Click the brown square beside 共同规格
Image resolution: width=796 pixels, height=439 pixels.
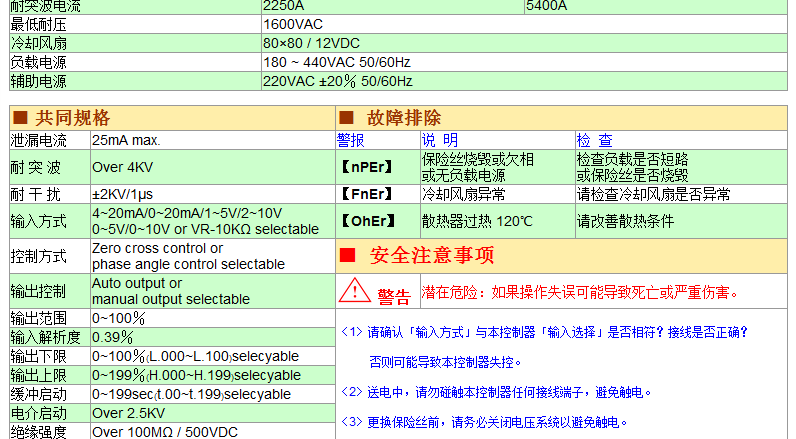coord(19,118)
